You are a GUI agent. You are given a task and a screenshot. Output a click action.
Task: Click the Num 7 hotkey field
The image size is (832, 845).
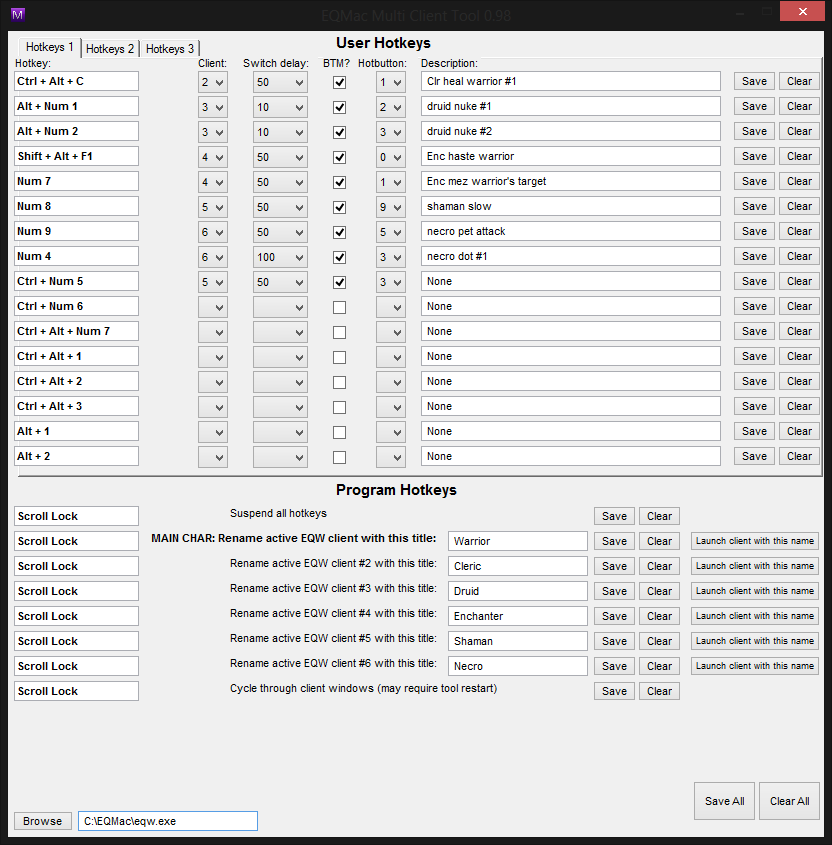click(76, 181)
